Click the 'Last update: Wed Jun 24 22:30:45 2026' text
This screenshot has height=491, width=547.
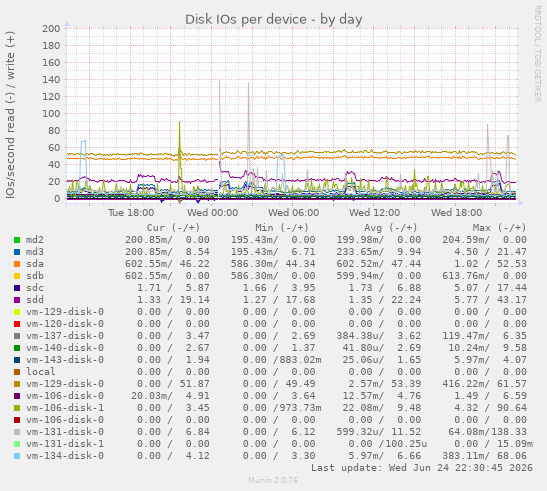tap(422, 468)
